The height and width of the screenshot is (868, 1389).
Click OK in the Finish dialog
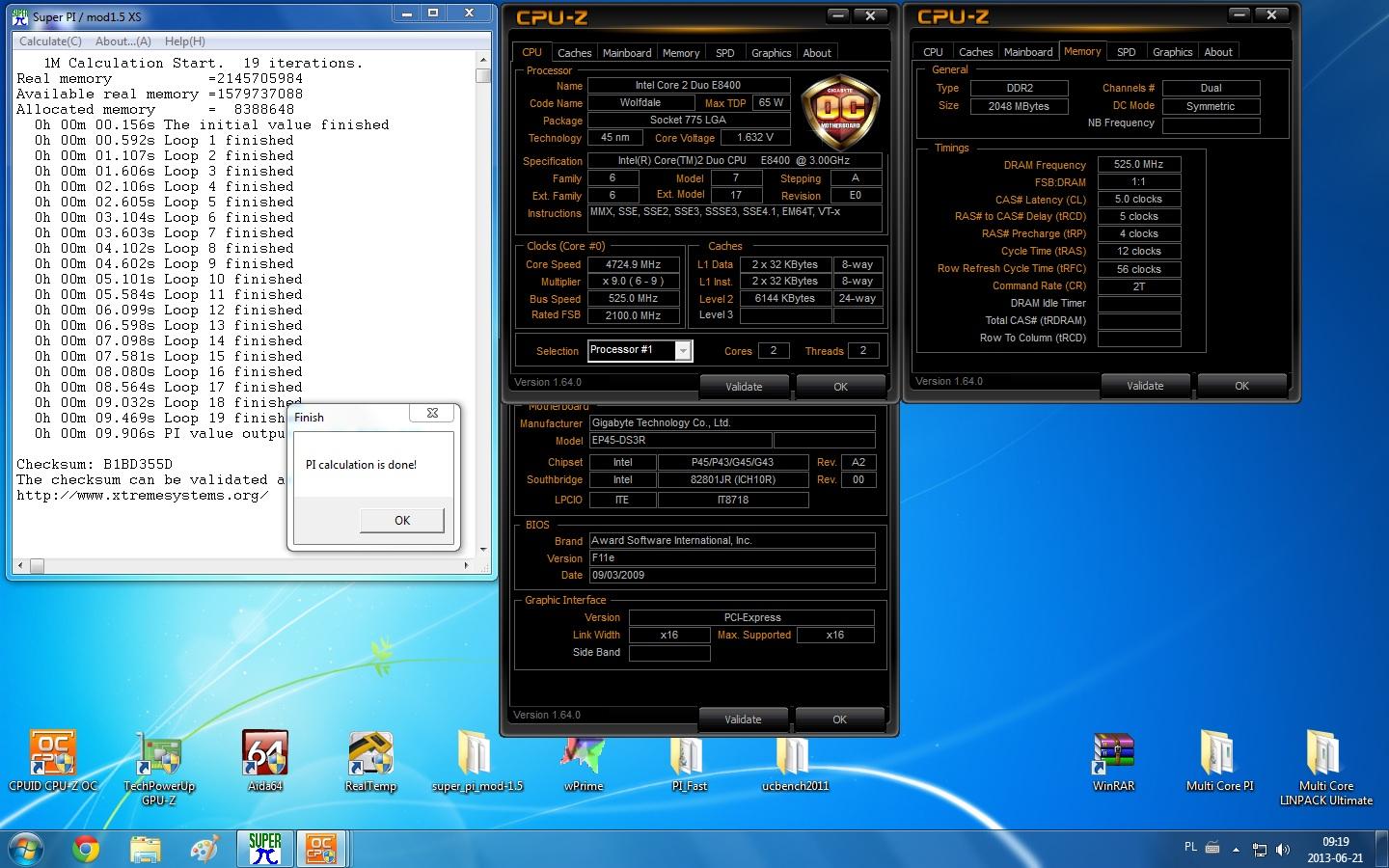click(x=402, y=520)
